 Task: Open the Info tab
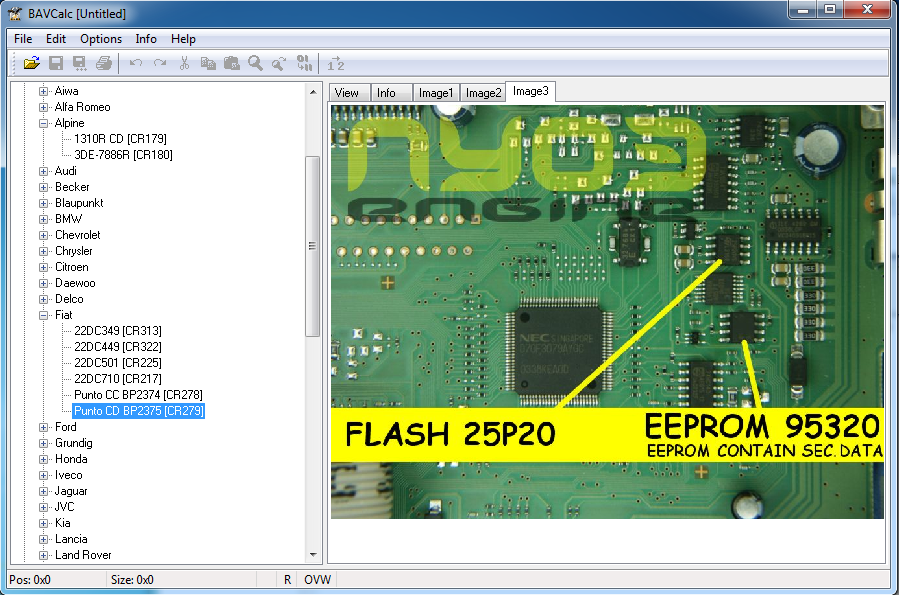point(391,91)
